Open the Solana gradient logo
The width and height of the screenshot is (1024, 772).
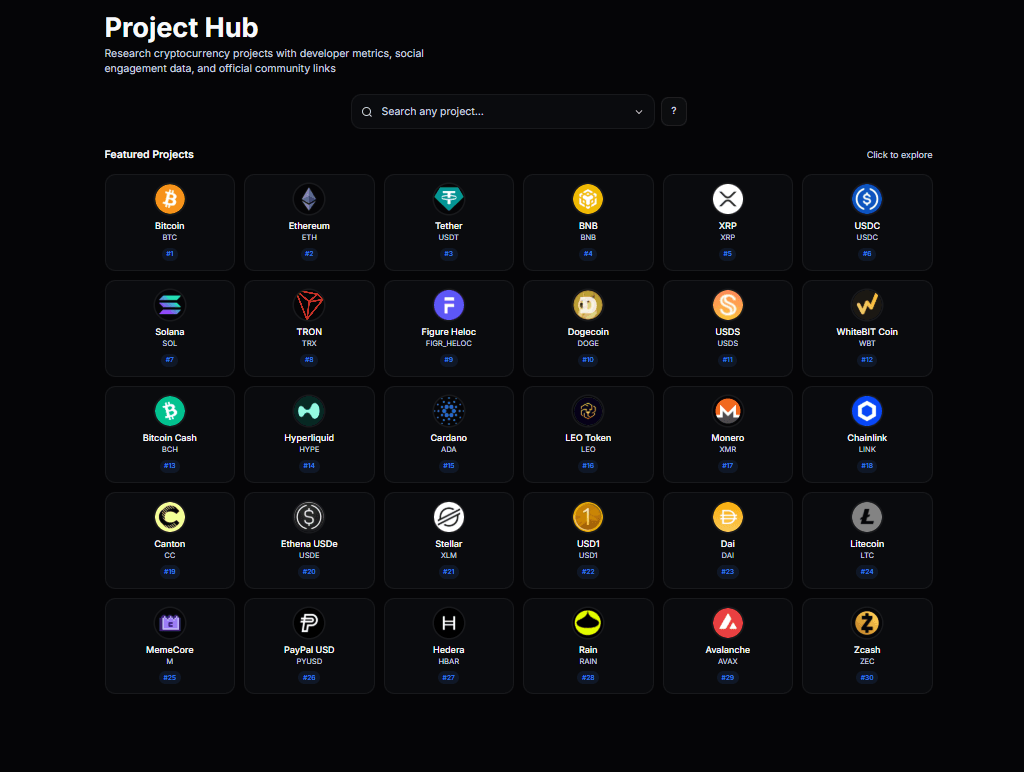click(170, 305)
